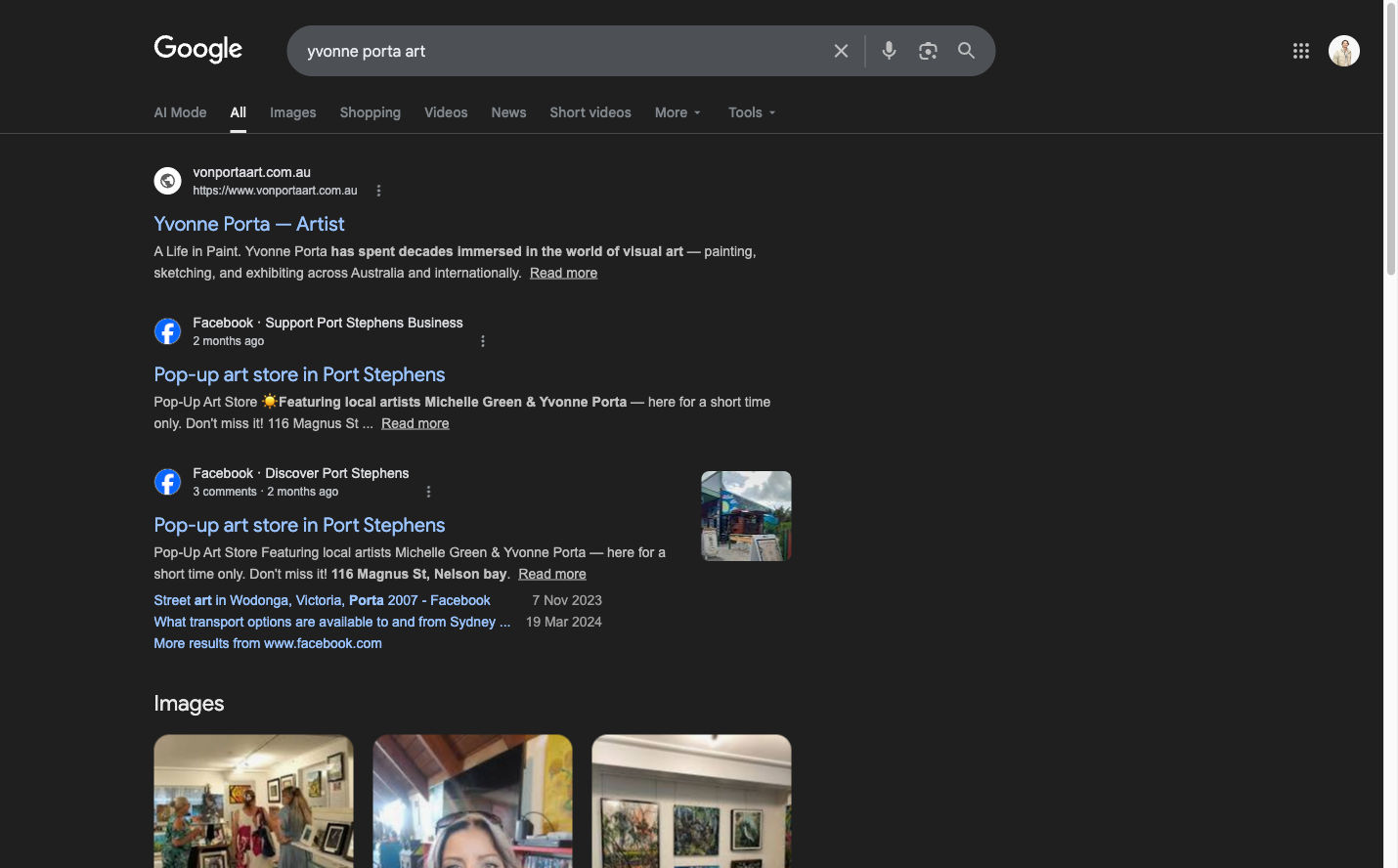Click More results from www.facebook.com

point(267,643)
